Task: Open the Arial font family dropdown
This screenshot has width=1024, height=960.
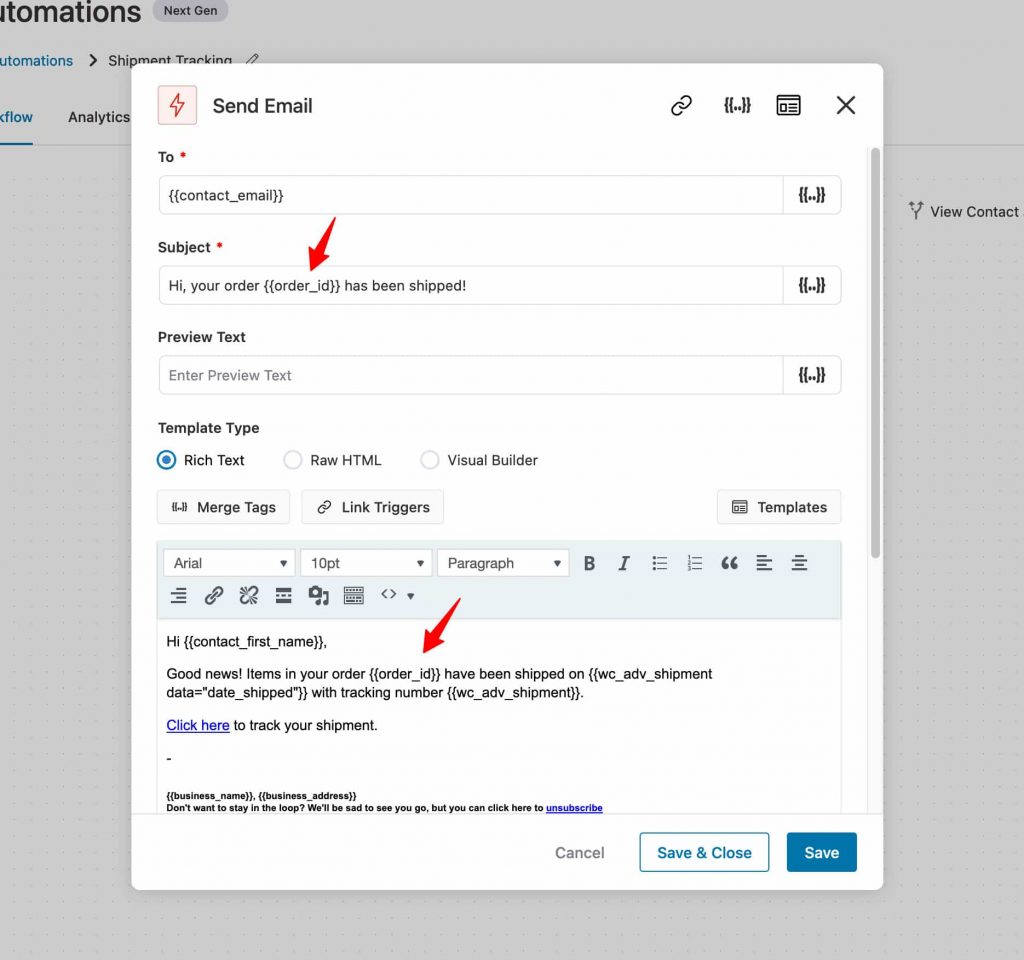Action: pos(229,563)
